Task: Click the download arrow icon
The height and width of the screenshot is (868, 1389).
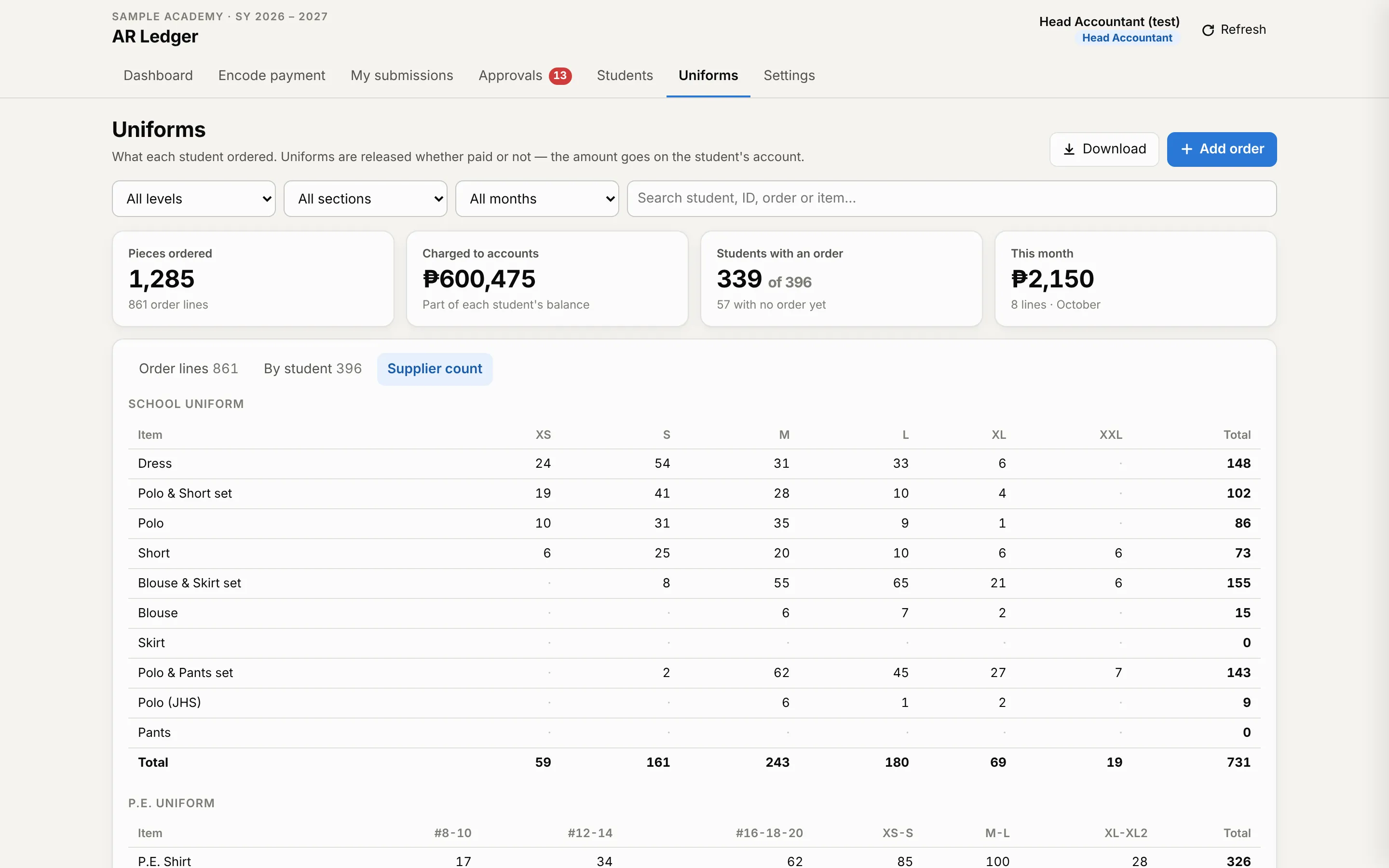Action: click(x=1069, y=149)
